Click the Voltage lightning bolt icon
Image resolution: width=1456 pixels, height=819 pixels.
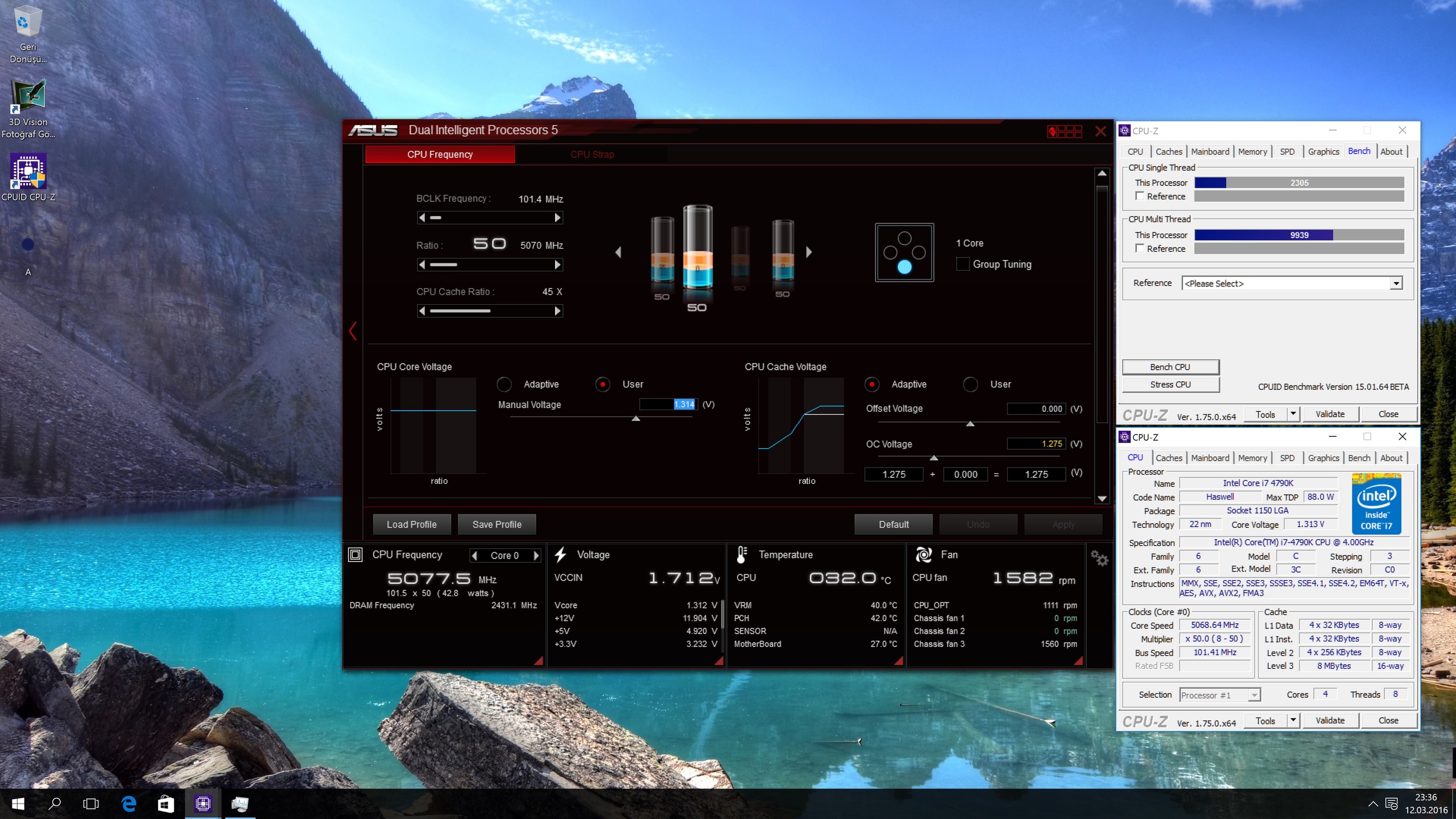560,555
